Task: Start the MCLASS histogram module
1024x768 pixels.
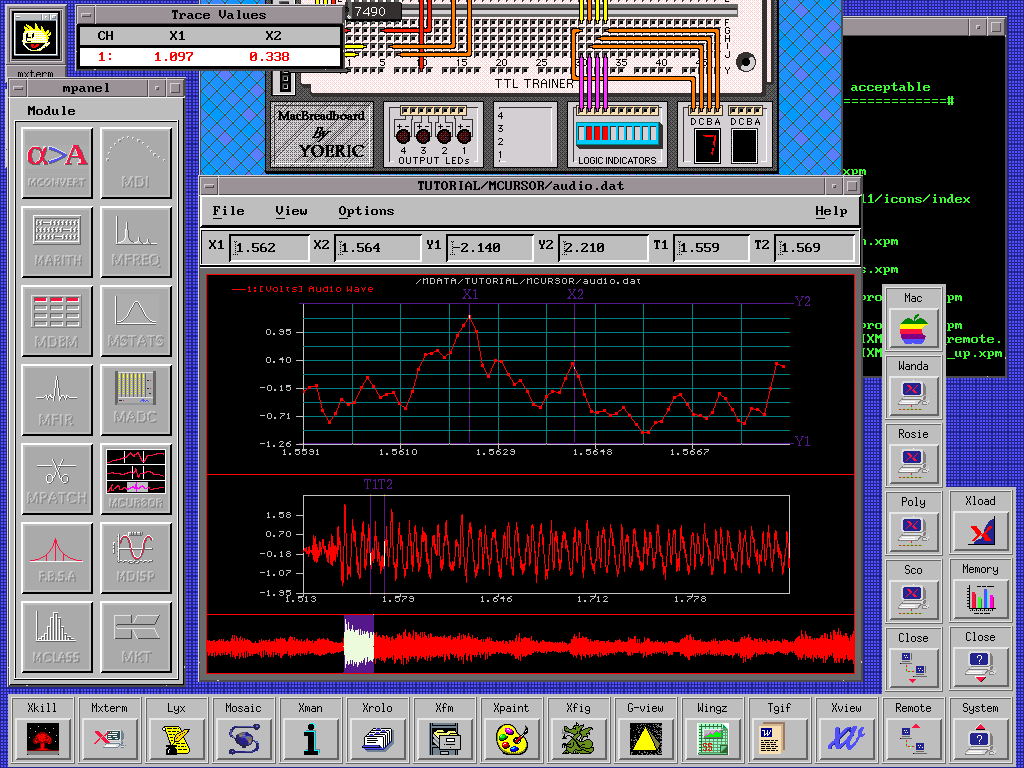Action: pyautogui.click(x=57, y=635)
